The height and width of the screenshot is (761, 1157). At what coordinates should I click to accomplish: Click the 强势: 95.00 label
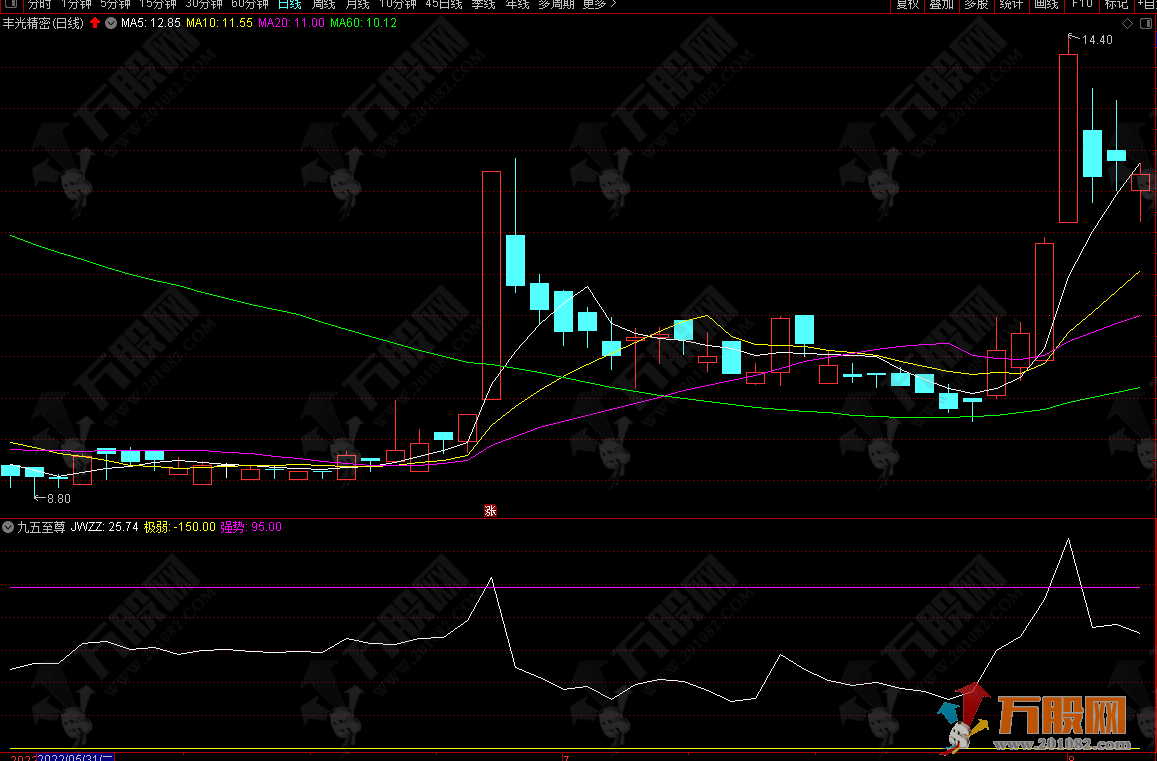pyautogui.click(x=251, y=527)
